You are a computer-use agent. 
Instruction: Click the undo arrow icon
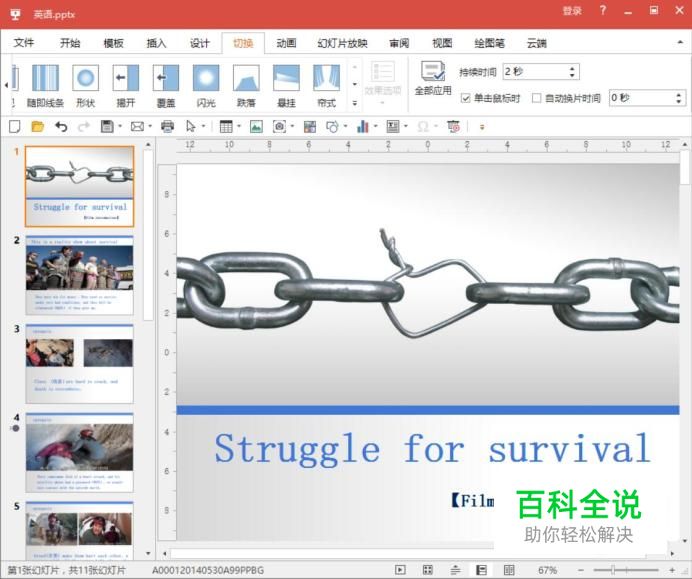(x=61, y=127)
